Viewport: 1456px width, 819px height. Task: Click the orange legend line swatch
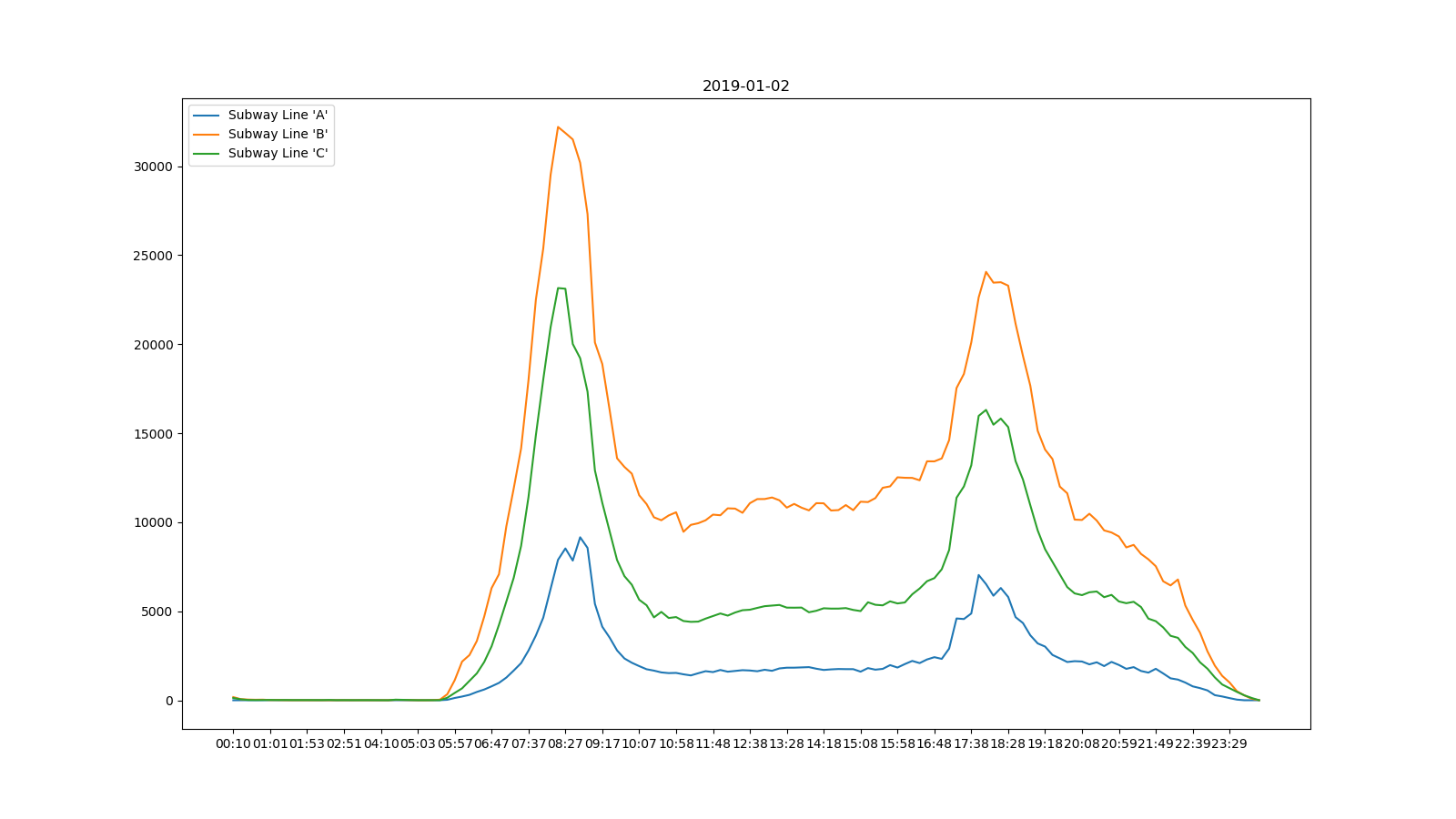coord(207,135)
